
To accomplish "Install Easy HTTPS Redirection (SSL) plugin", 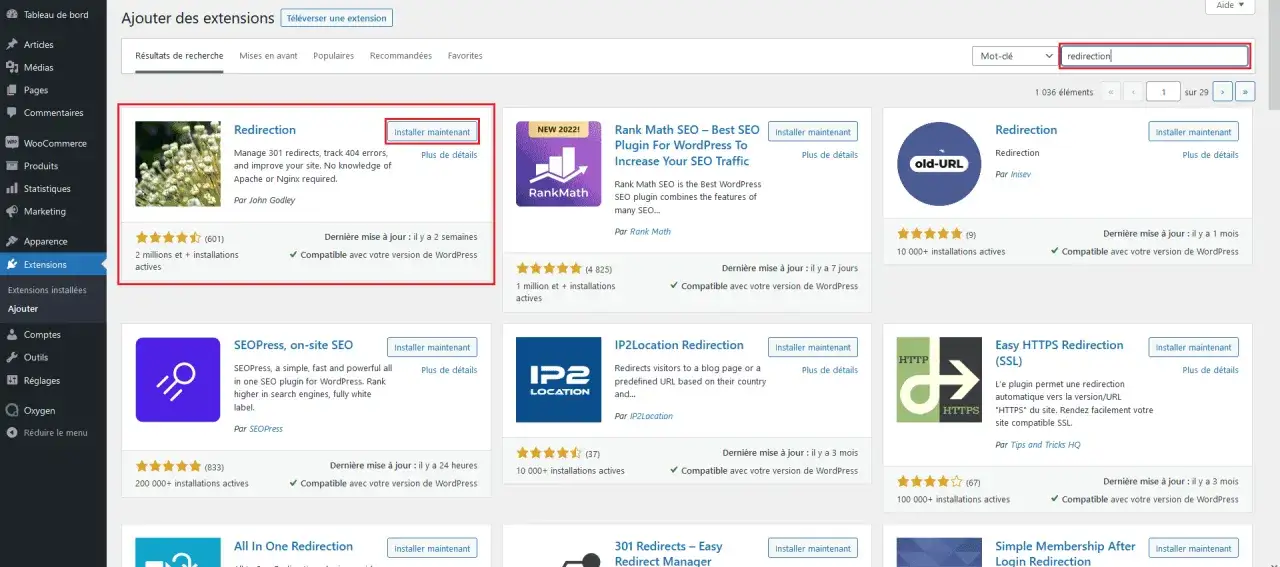I will tap(1194, 347).
